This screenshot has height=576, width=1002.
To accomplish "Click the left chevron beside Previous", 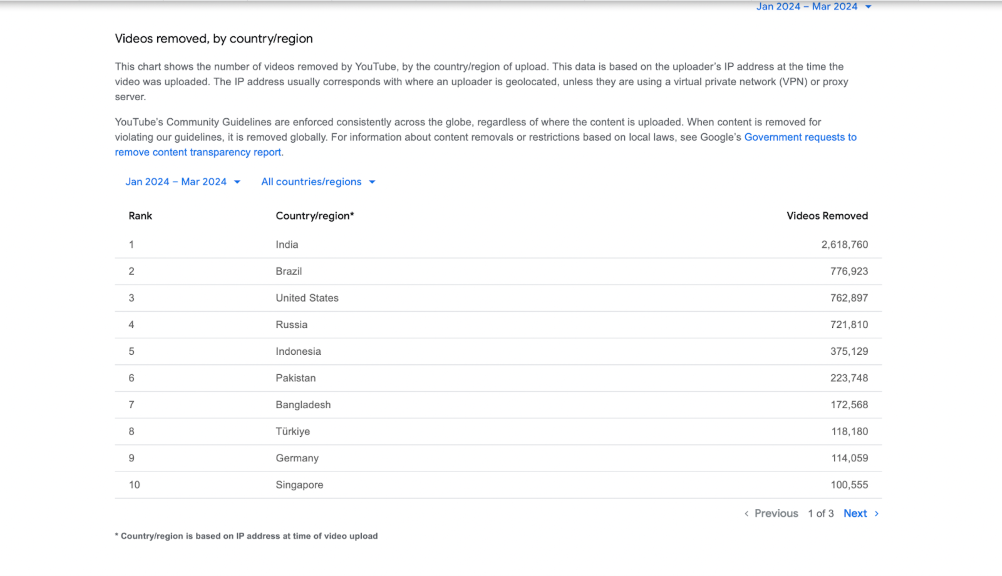I will [x=746, y=514].
